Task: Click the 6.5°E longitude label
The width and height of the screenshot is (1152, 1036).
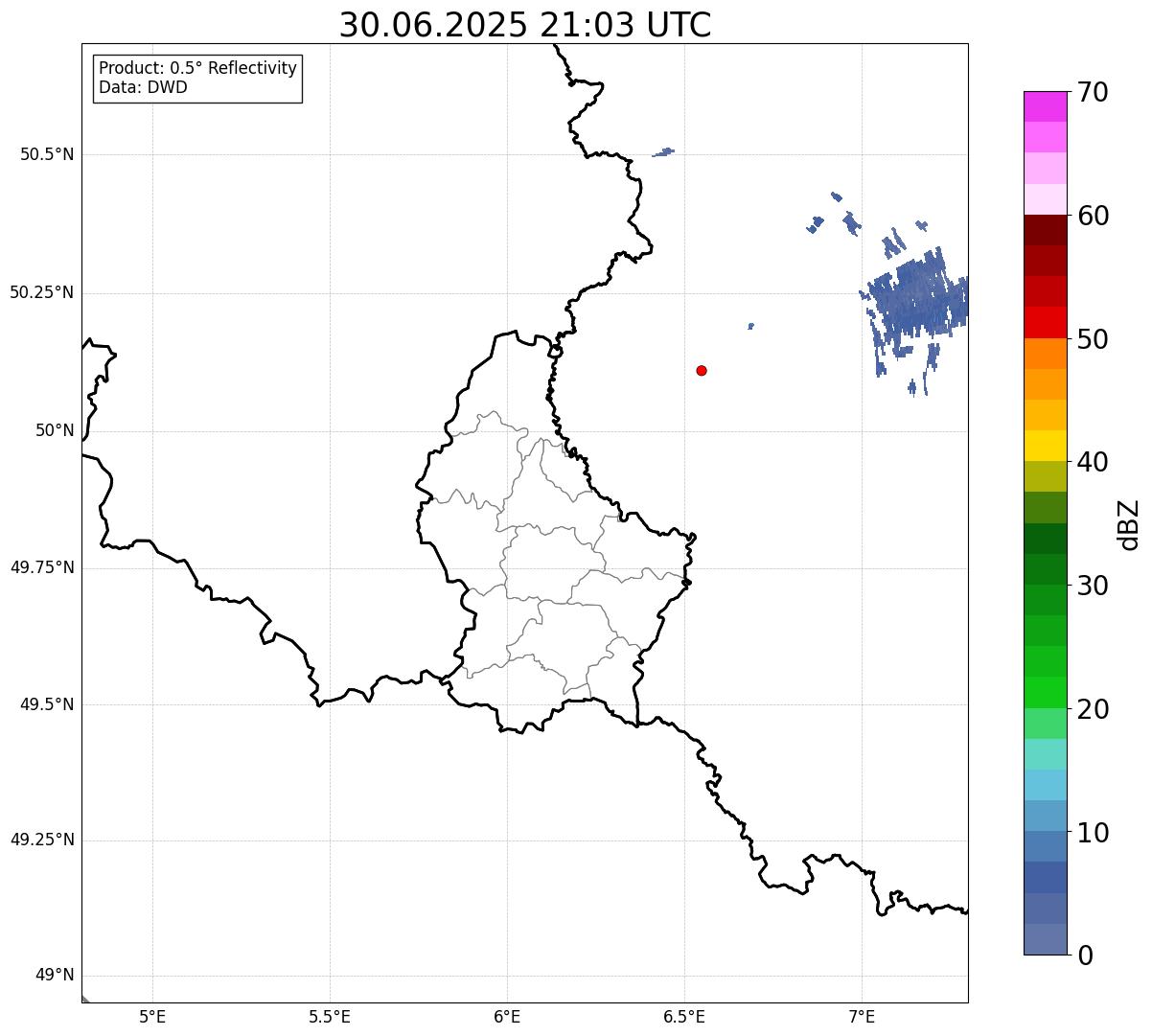Action: [684, 1016]
